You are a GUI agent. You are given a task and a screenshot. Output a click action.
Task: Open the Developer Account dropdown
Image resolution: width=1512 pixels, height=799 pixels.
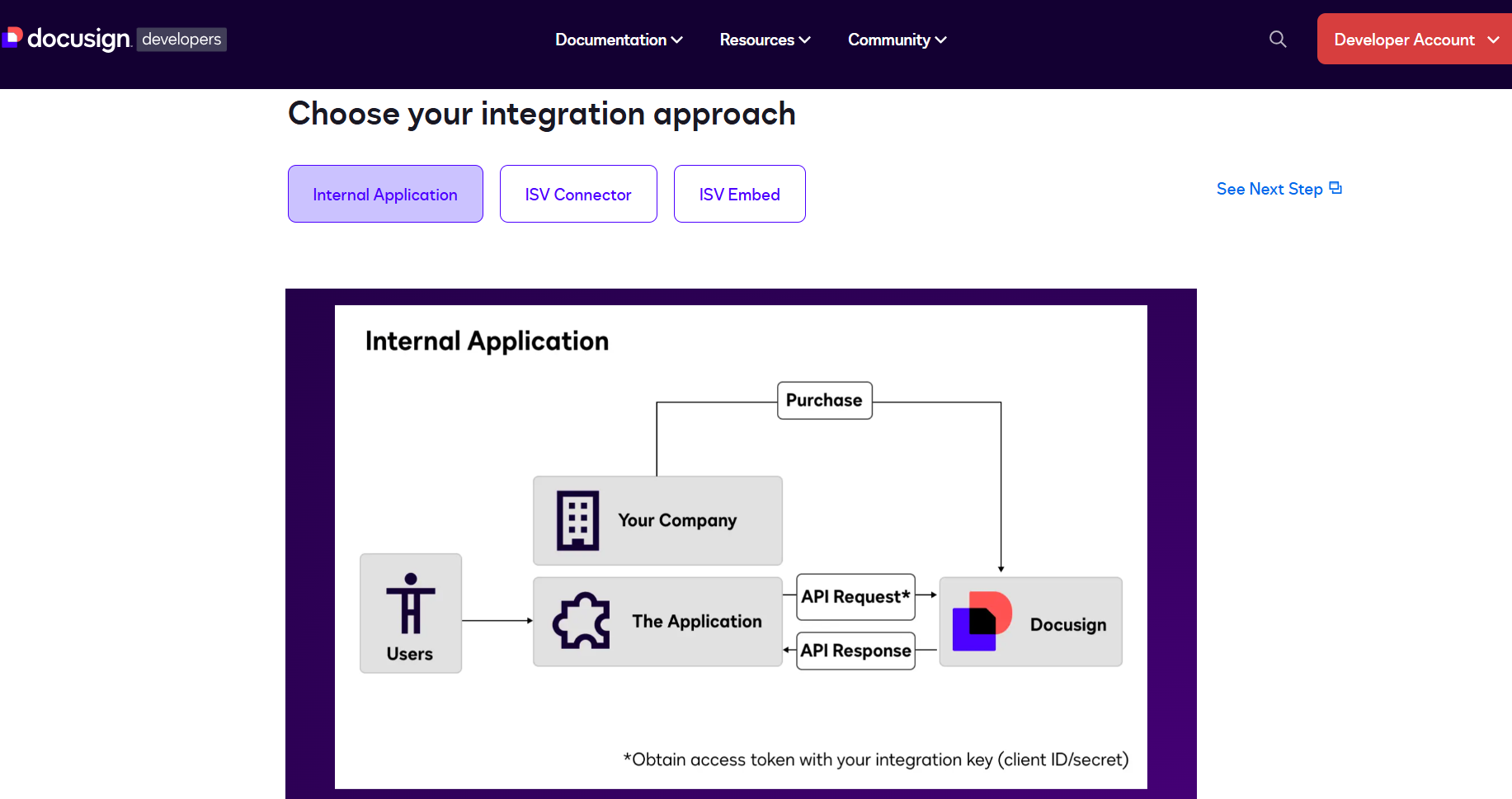pos(1415,39)
